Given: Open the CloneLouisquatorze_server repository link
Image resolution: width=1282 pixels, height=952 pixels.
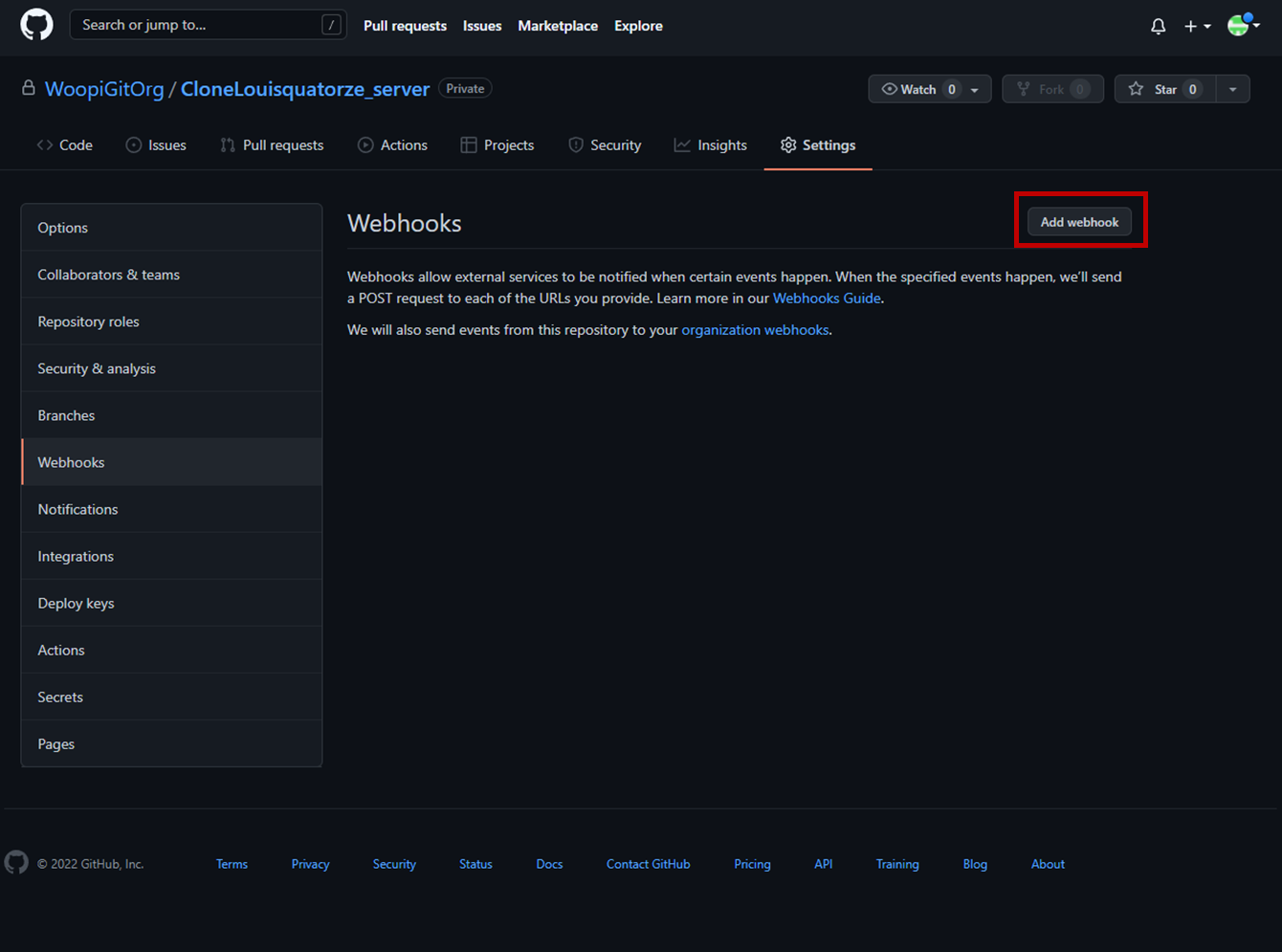Looking at the screenshot, I should [x=305, y=89].
